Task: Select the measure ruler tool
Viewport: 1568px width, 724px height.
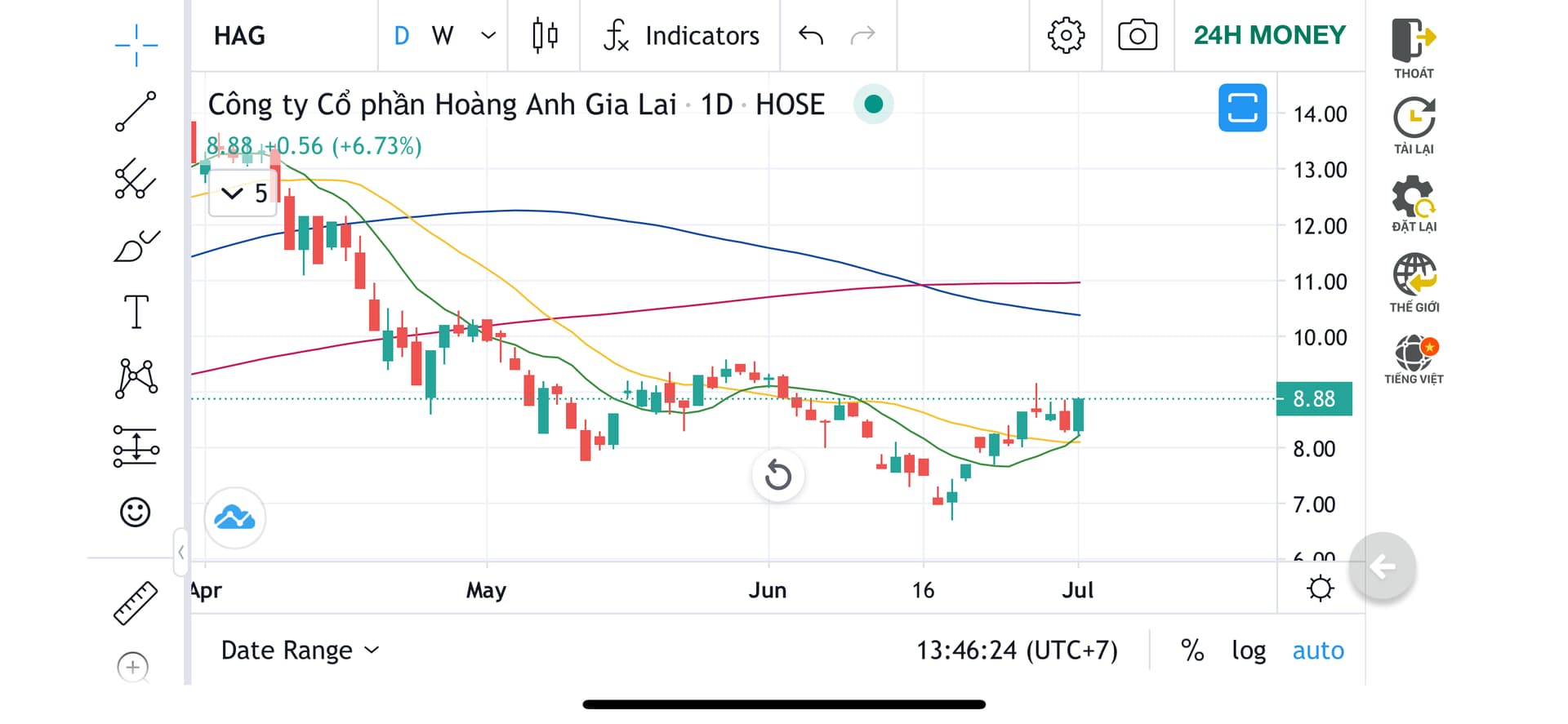Action: tap(136, 603)
